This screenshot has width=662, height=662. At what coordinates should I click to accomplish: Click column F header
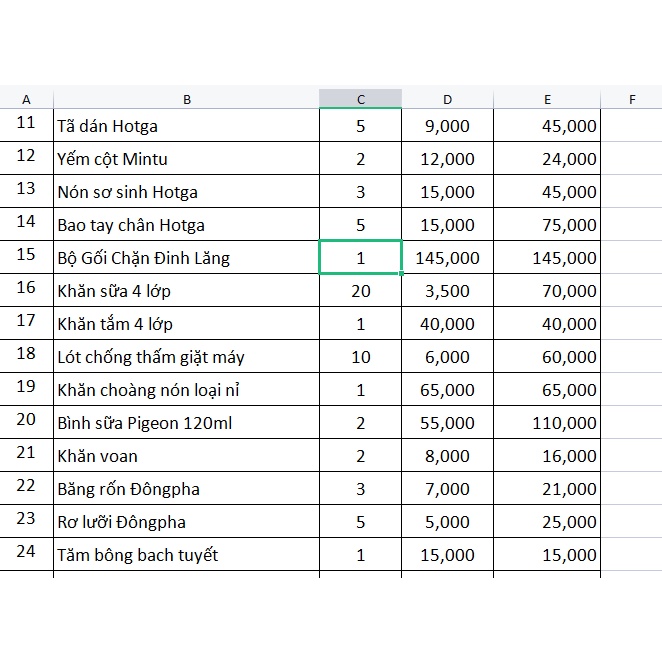point(631,99)
